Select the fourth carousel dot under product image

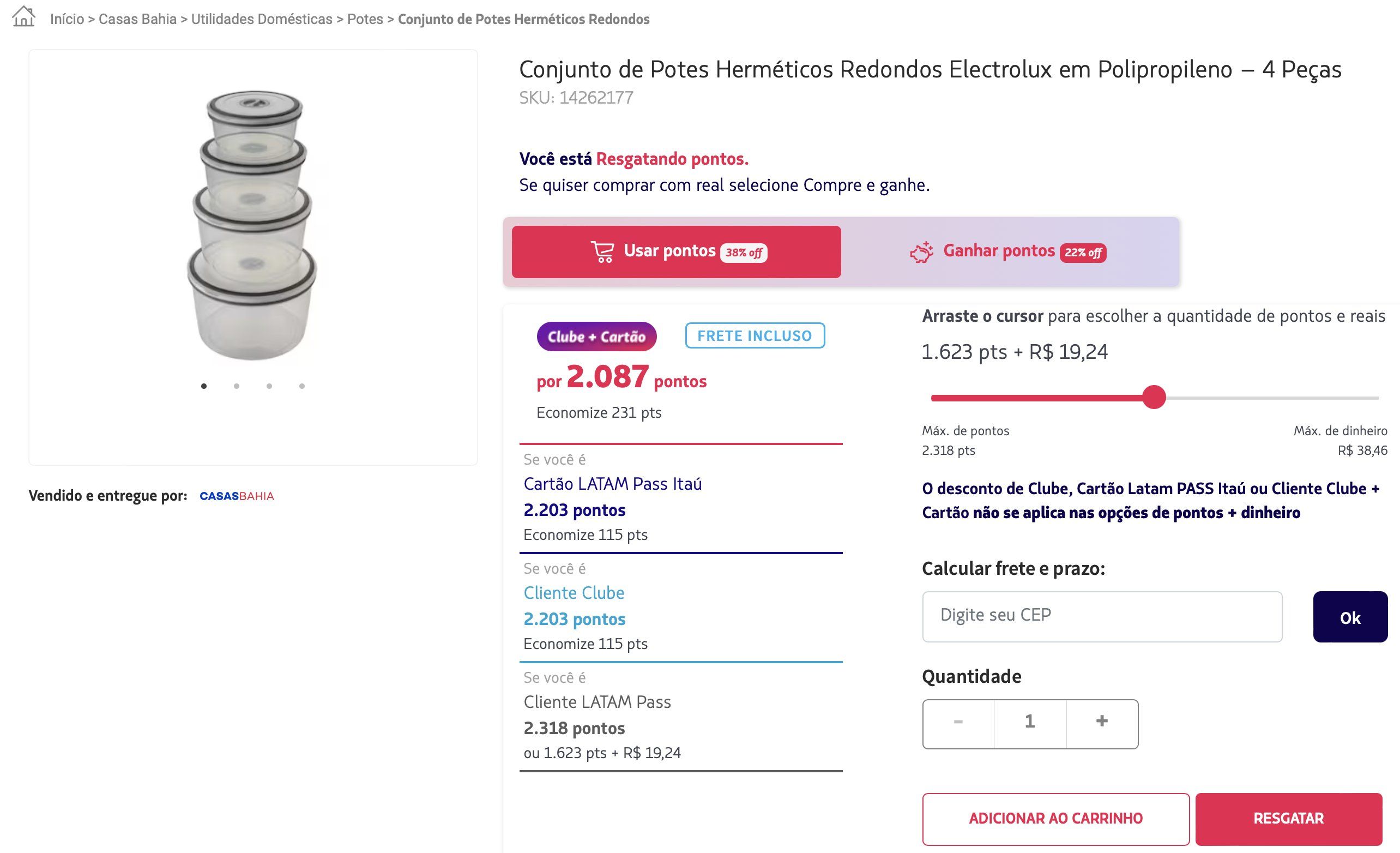pos(302,387)
